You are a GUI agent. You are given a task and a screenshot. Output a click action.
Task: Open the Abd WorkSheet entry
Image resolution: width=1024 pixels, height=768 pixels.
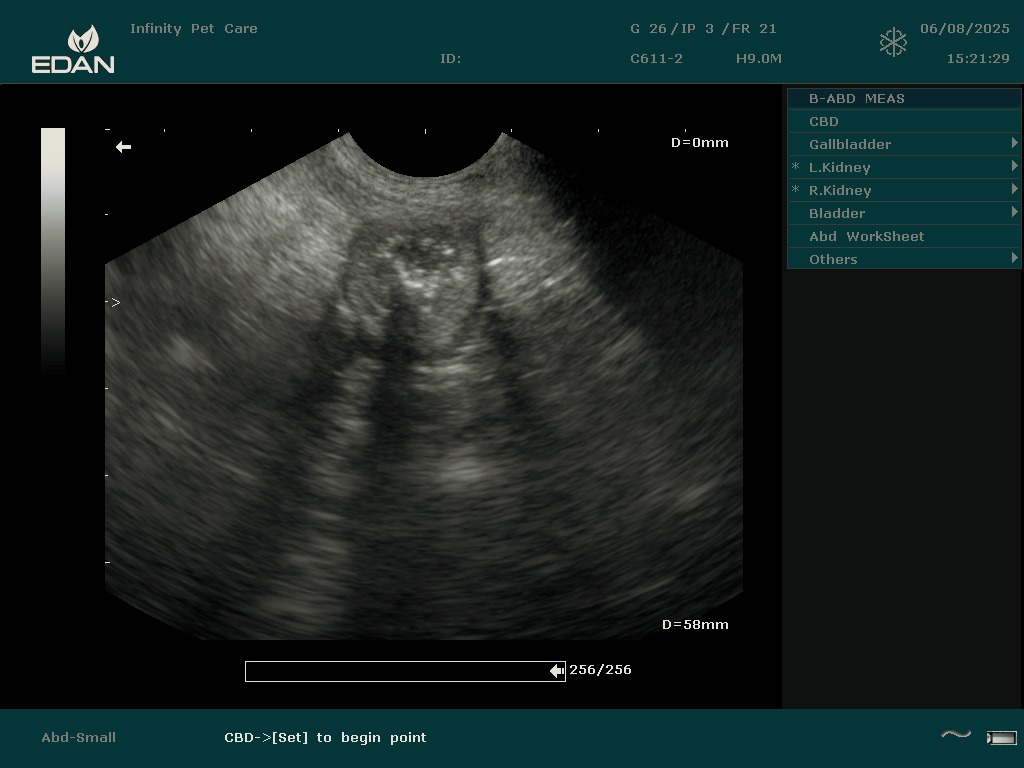(x=866, y=236)
